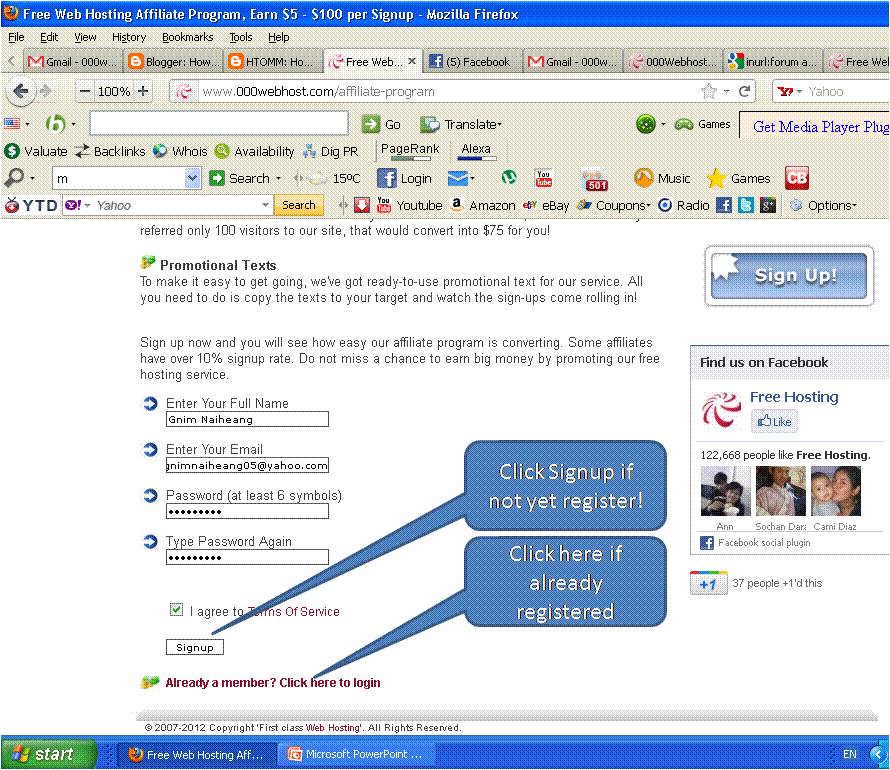890x770 pixels.
Task: Open the Tools menu
Action: pyautogui.click(x=241, y=37)
